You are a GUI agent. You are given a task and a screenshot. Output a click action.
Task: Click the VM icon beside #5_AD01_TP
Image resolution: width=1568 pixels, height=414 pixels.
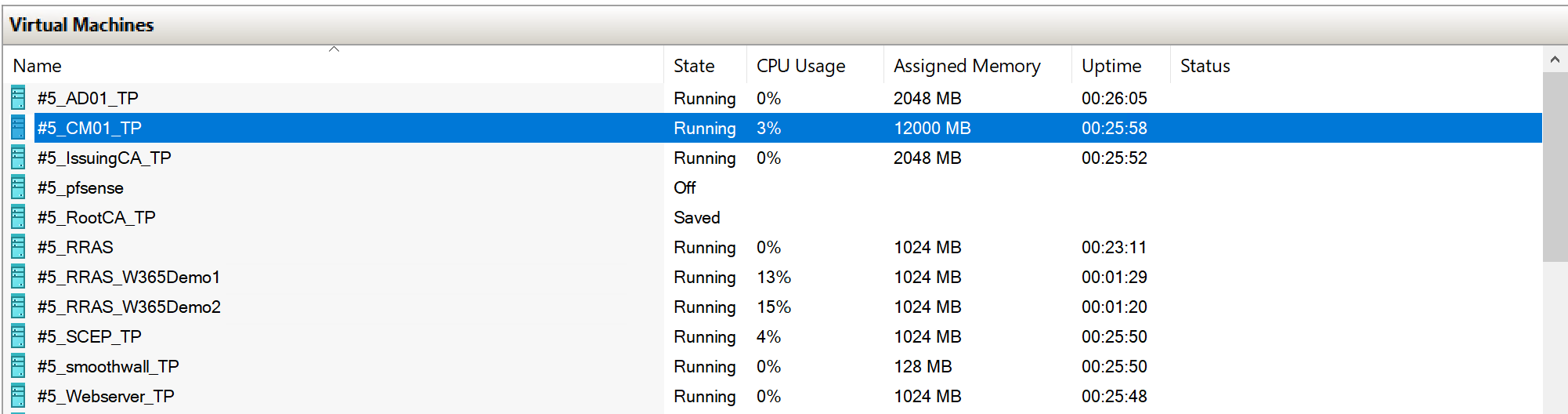click(18, 98)
